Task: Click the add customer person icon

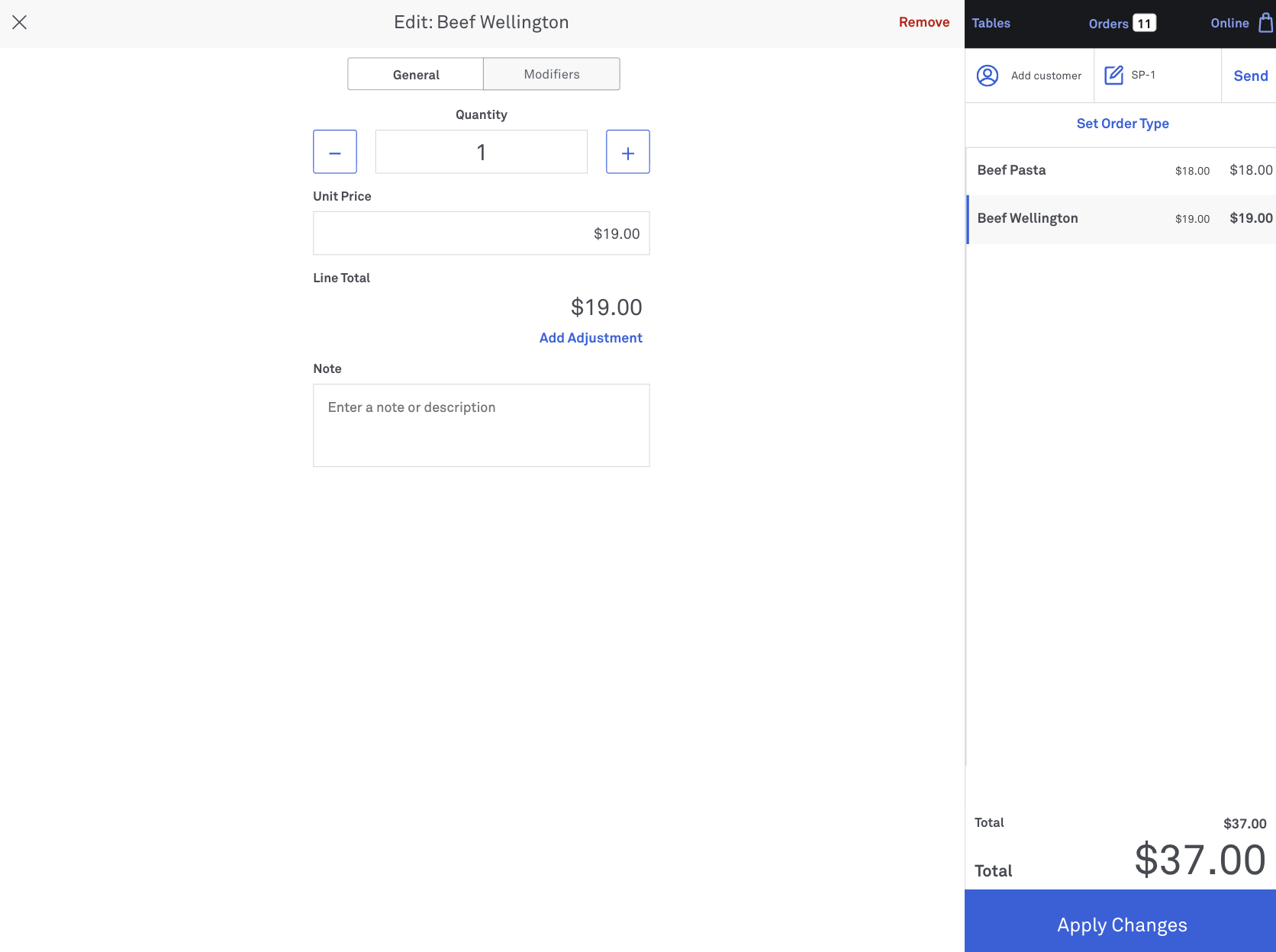Action: 988,76
